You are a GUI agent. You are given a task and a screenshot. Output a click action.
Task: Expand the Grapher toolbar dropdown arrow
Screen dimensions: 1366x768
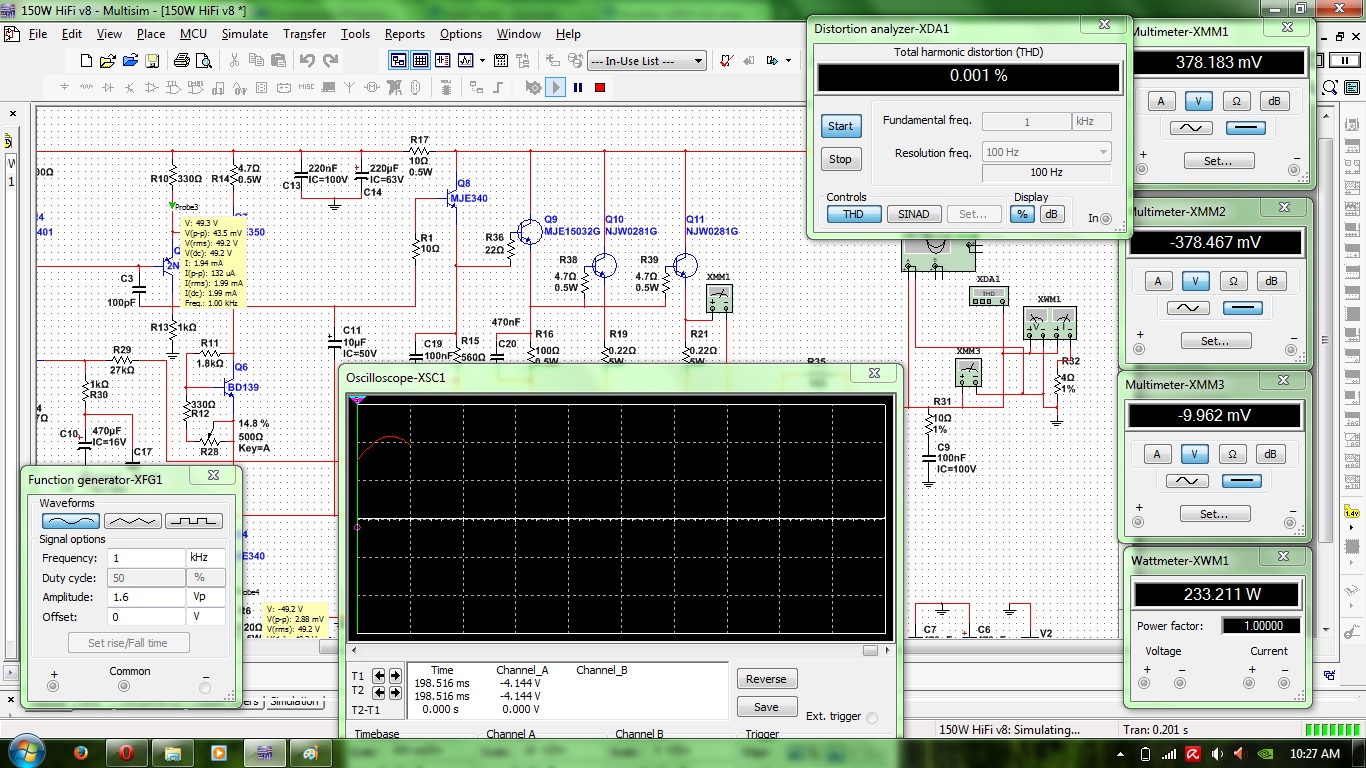482,61
